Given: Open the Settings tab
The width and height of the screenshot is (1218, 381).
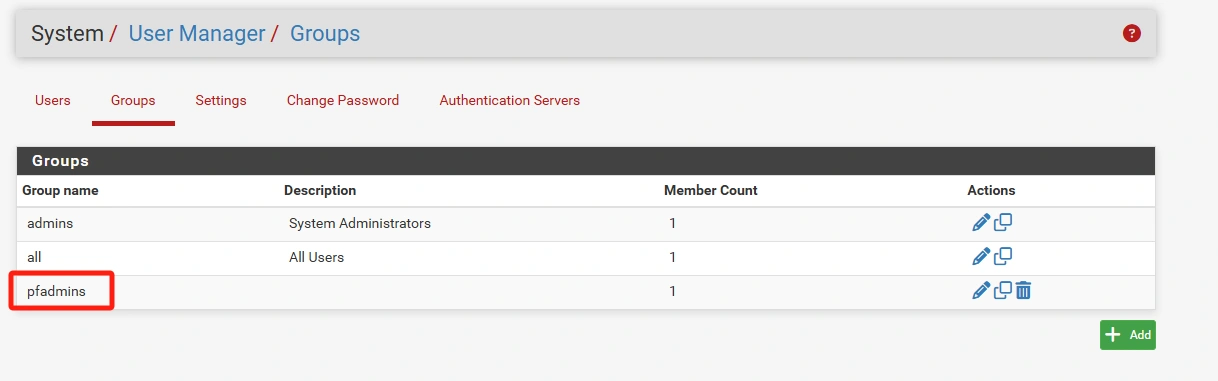Looking at the screenshot, I should click(221, 100).
